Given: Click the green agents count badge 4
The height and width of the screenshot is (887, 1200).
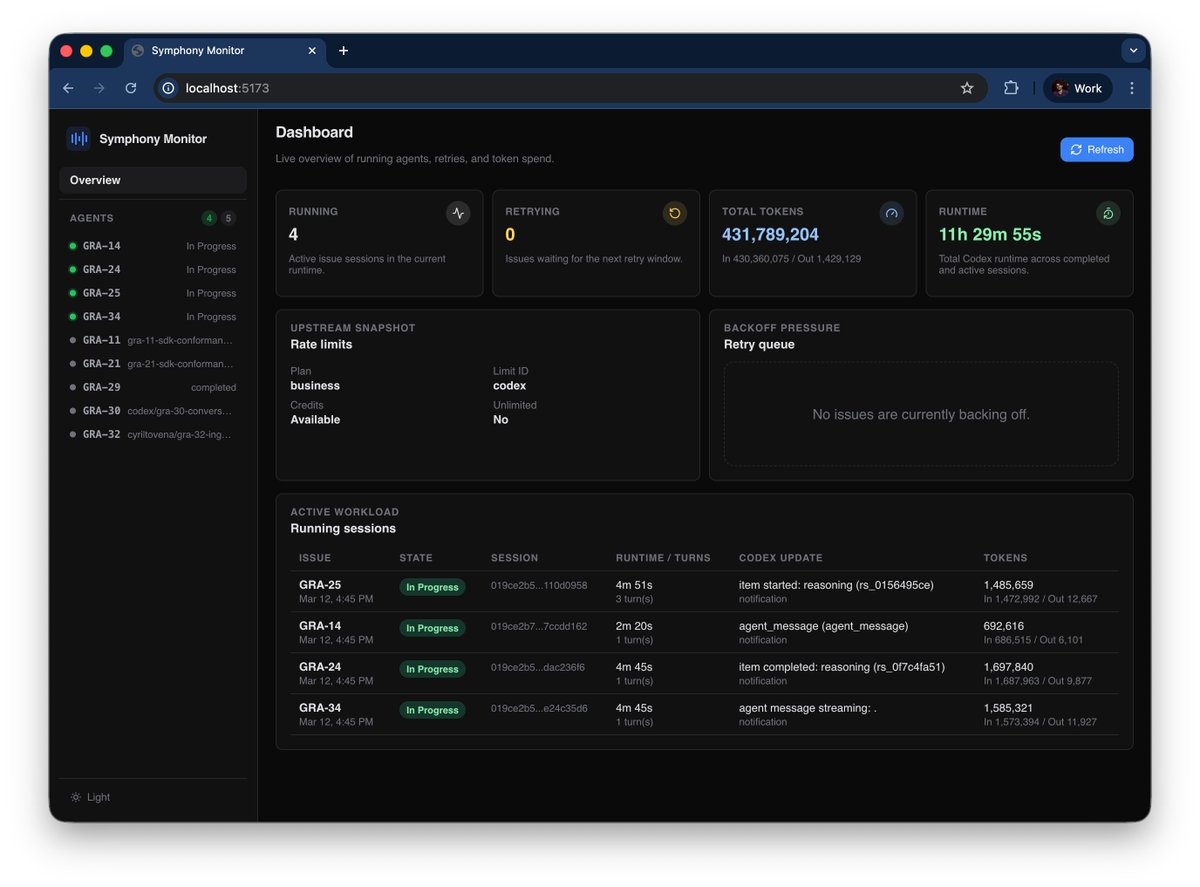Looking at the screenshot, I should pyautogui.click(x=209, y=218).
